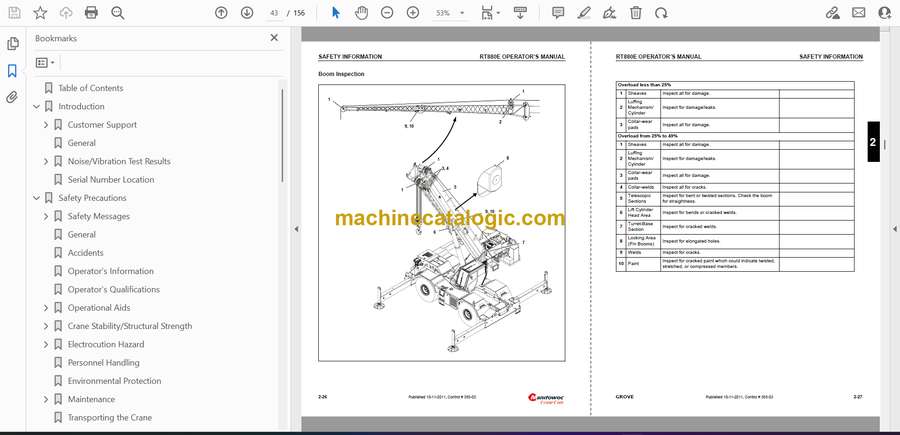The height and width of the screenshot is (435, 900).
Task: Open the account profile icon
Action: pos(885,13)
